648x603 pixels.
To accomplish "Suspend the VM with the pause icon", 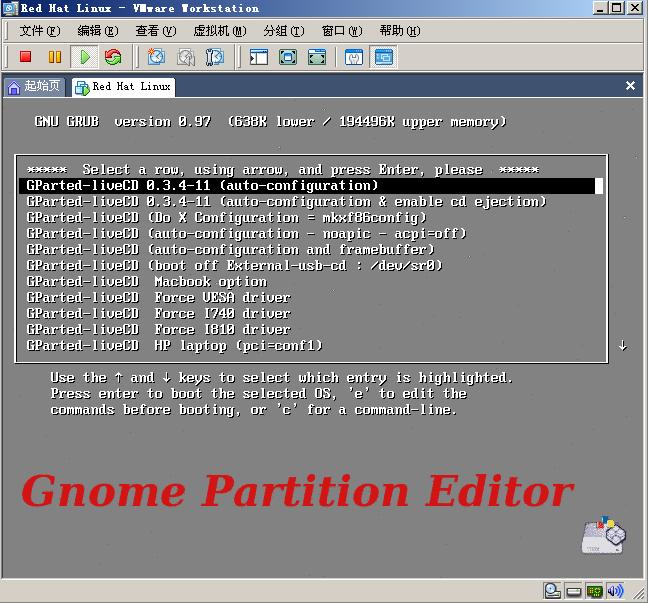I will [x=55, y=57].
